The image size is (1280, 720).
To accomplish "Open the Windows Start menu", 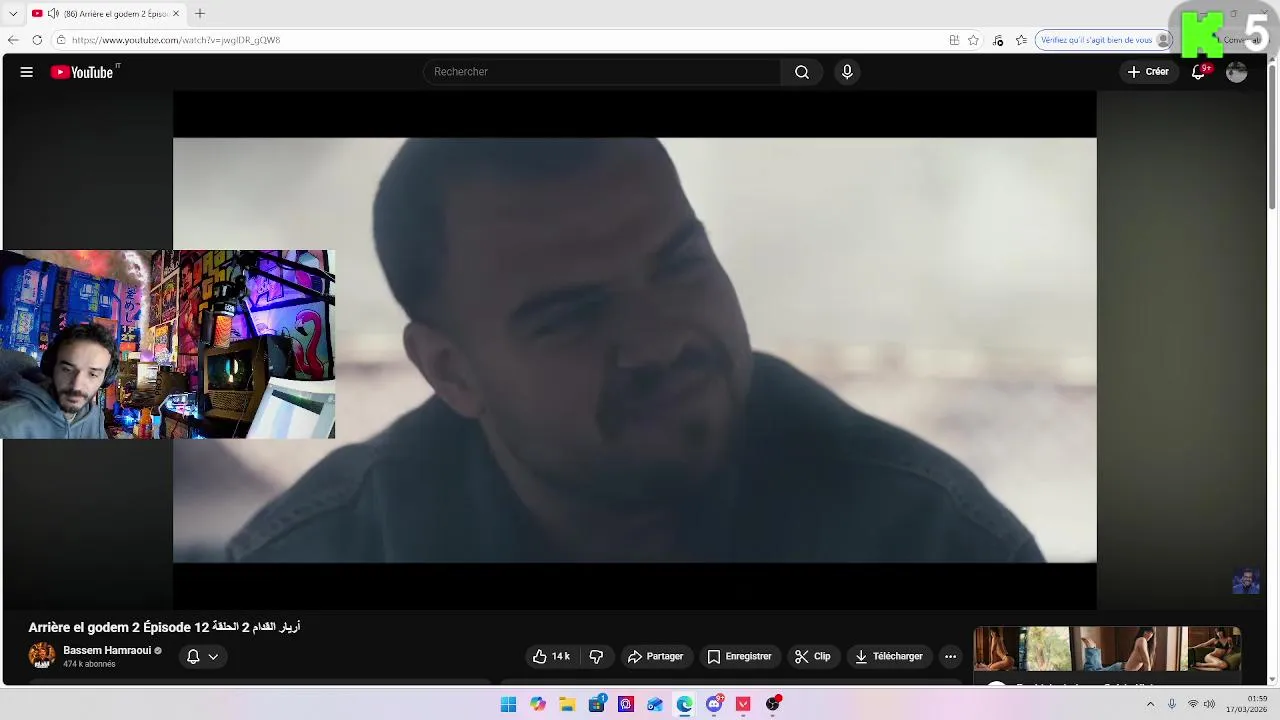I will (508, 705).
